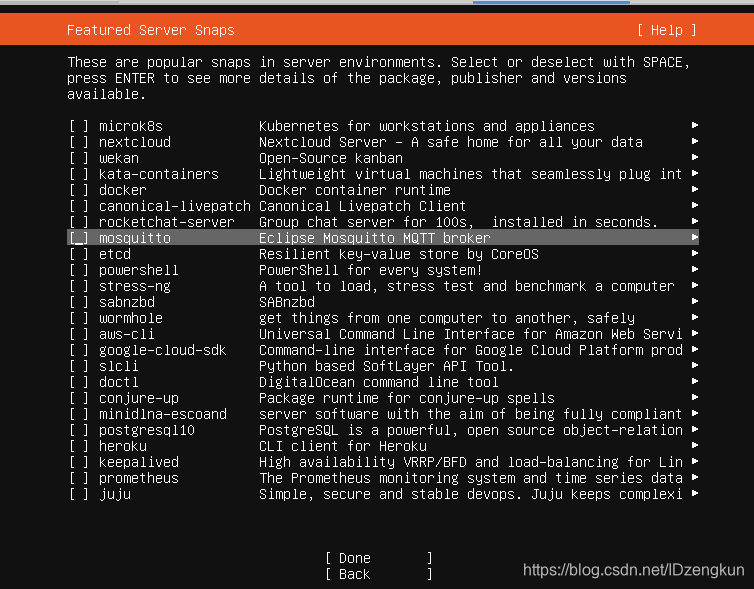Toggle the minidlna-escoand checkbox

point(79,414)
